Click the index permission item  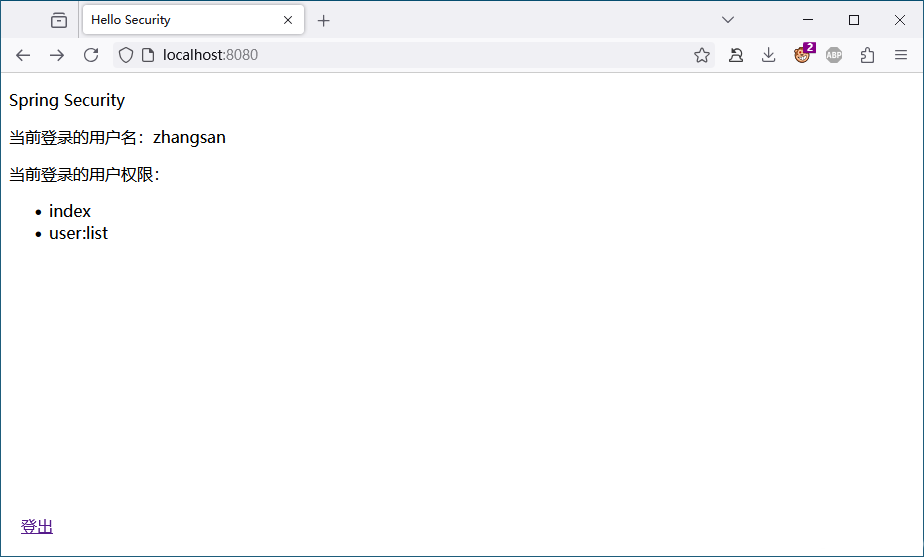click(x=70, y=211)
